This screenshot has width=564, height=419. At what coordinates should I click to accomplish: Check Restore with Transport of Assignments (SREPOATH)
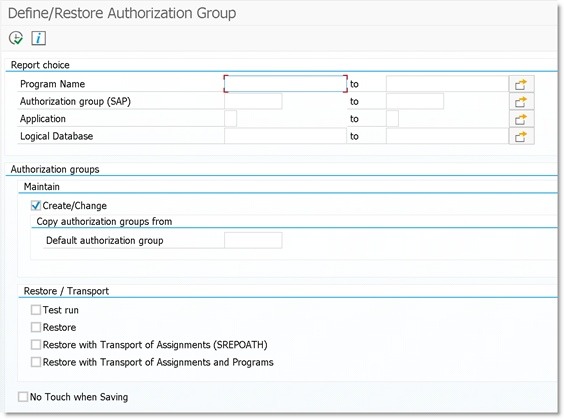(36, 345)
